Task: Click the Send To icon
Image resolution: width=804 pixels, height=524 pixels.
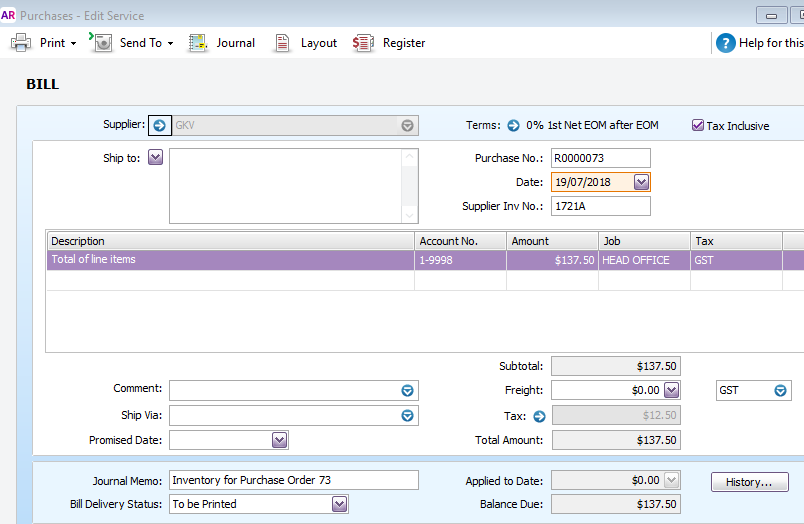Action: point(102,42)
